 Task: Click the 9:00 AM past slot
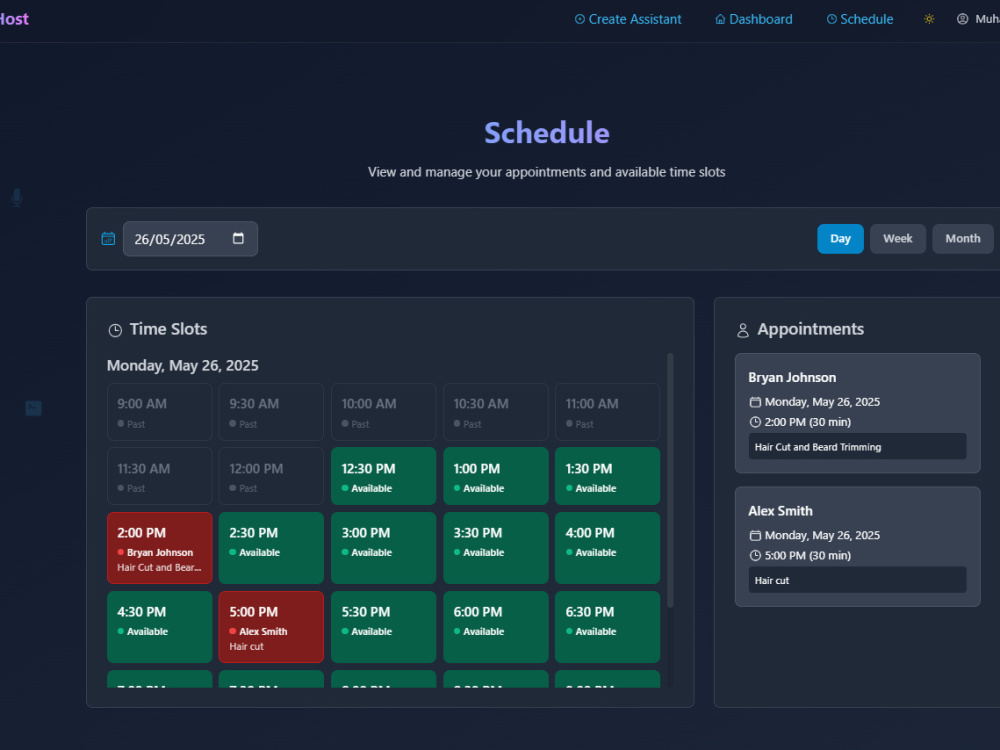[159, 412]
